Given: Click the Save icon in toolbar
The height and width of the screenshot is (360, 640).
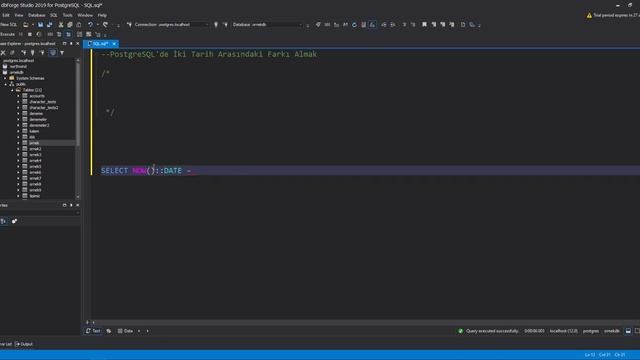Looking at the screenshot, I should coord(40,25).
